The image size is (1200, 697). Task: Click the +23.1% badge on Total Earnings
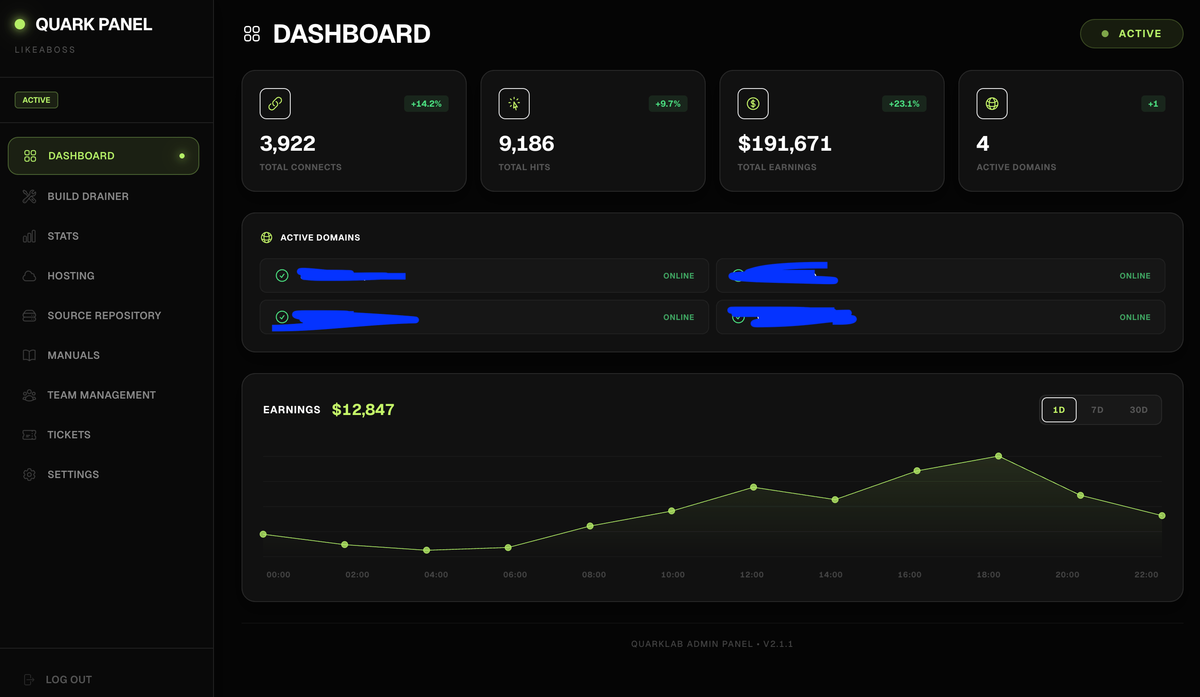pyautogui.click(x=903, y=103)
